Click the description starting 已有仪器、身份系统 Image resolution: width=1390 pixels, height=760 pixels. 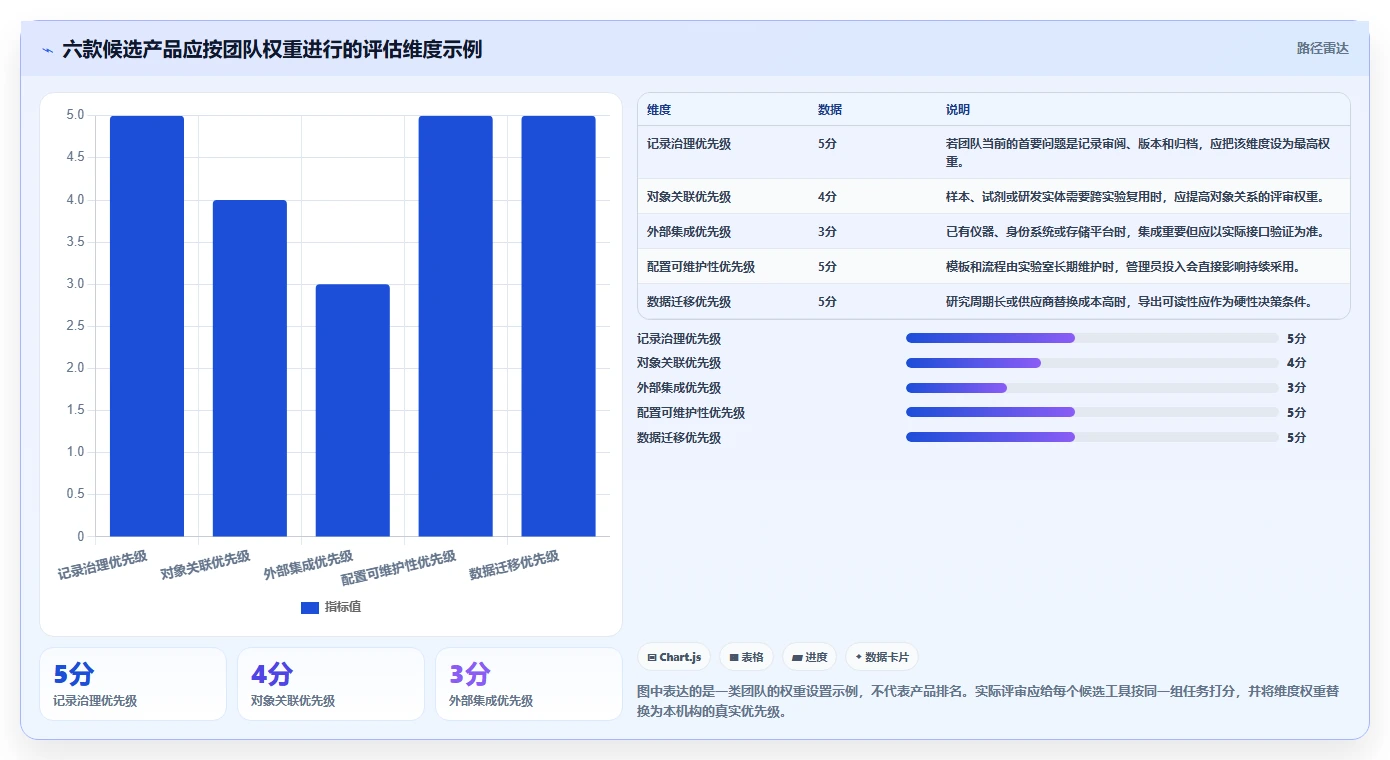[1135, 232]
